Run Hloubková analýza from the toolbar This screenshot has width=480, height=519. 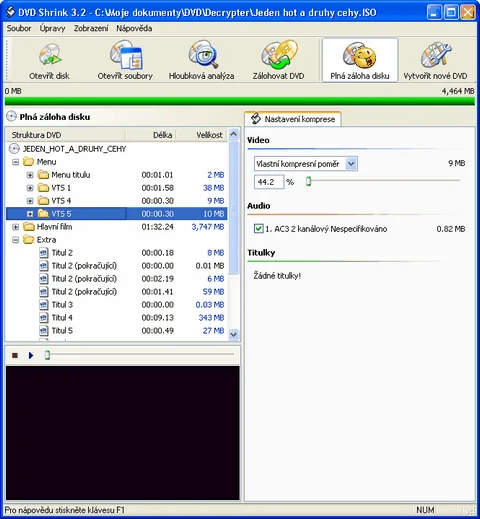point(201,61)
